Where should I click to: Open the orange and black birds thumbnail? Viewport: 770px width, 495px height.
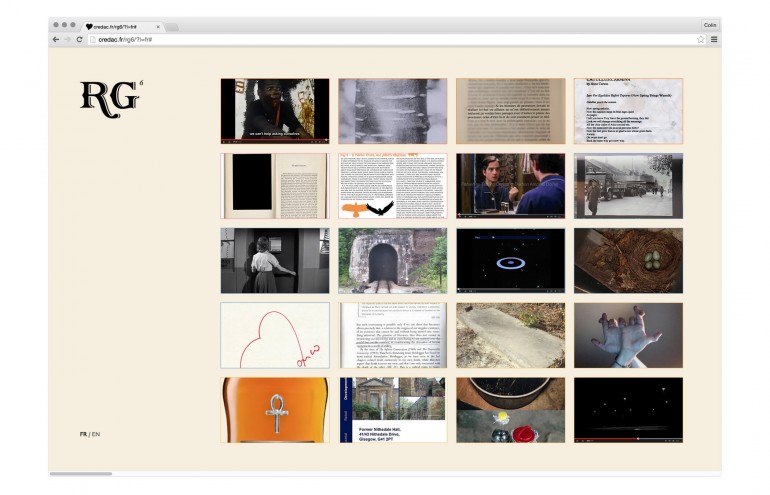(392, 186)
